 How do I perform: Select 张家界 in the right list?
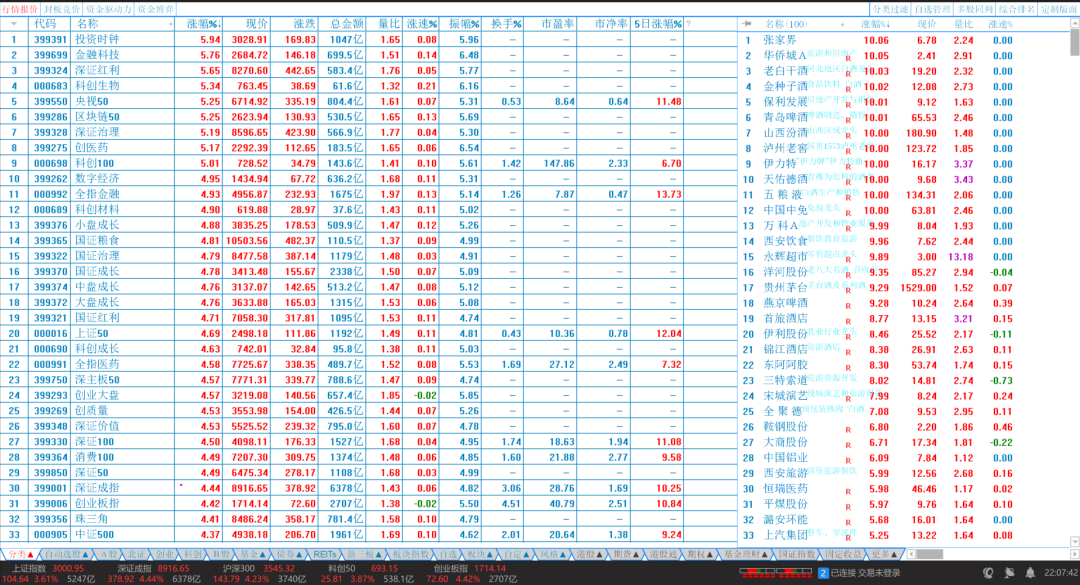(904, 40)
